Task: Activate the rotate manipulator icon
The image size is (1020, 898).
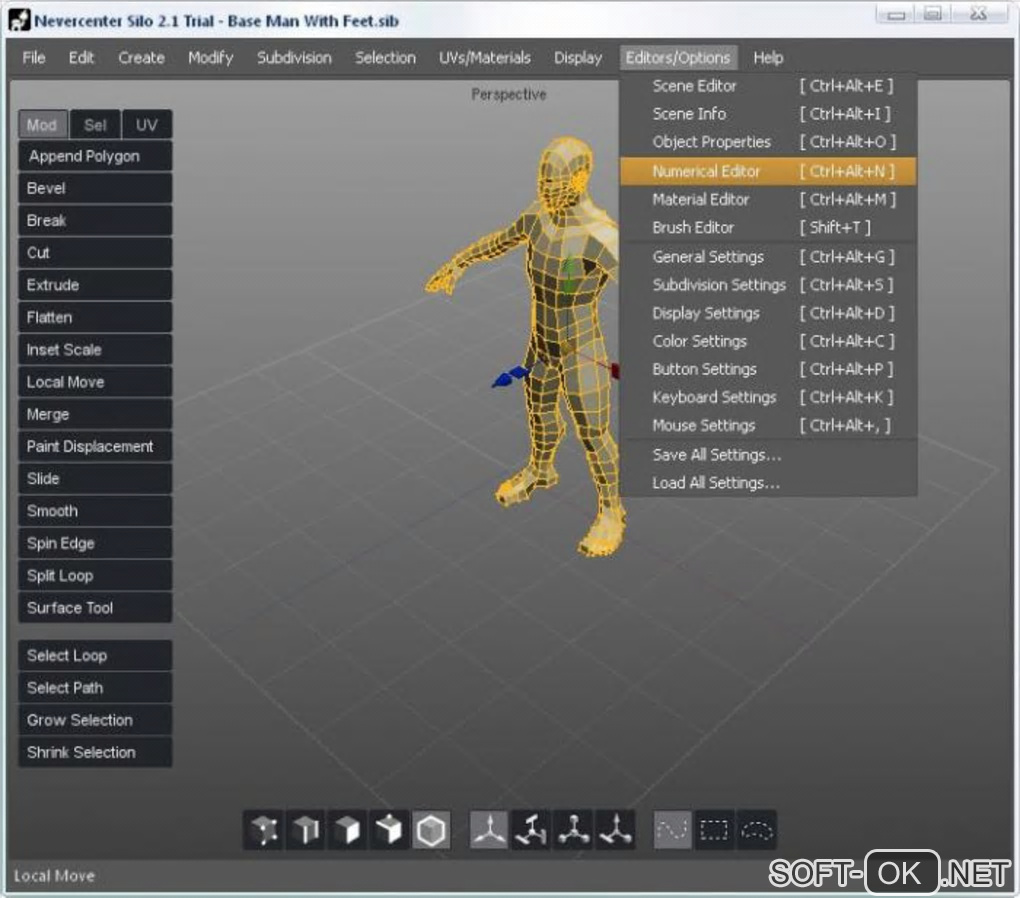Action: (531, 830)
